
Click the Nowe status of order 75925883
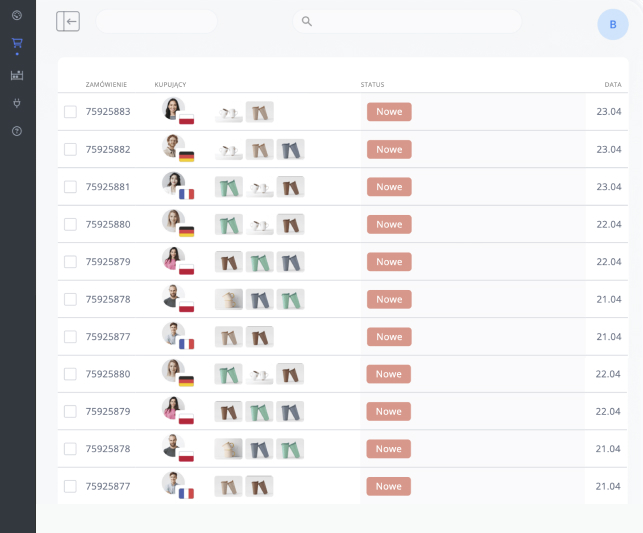point(389,112)
